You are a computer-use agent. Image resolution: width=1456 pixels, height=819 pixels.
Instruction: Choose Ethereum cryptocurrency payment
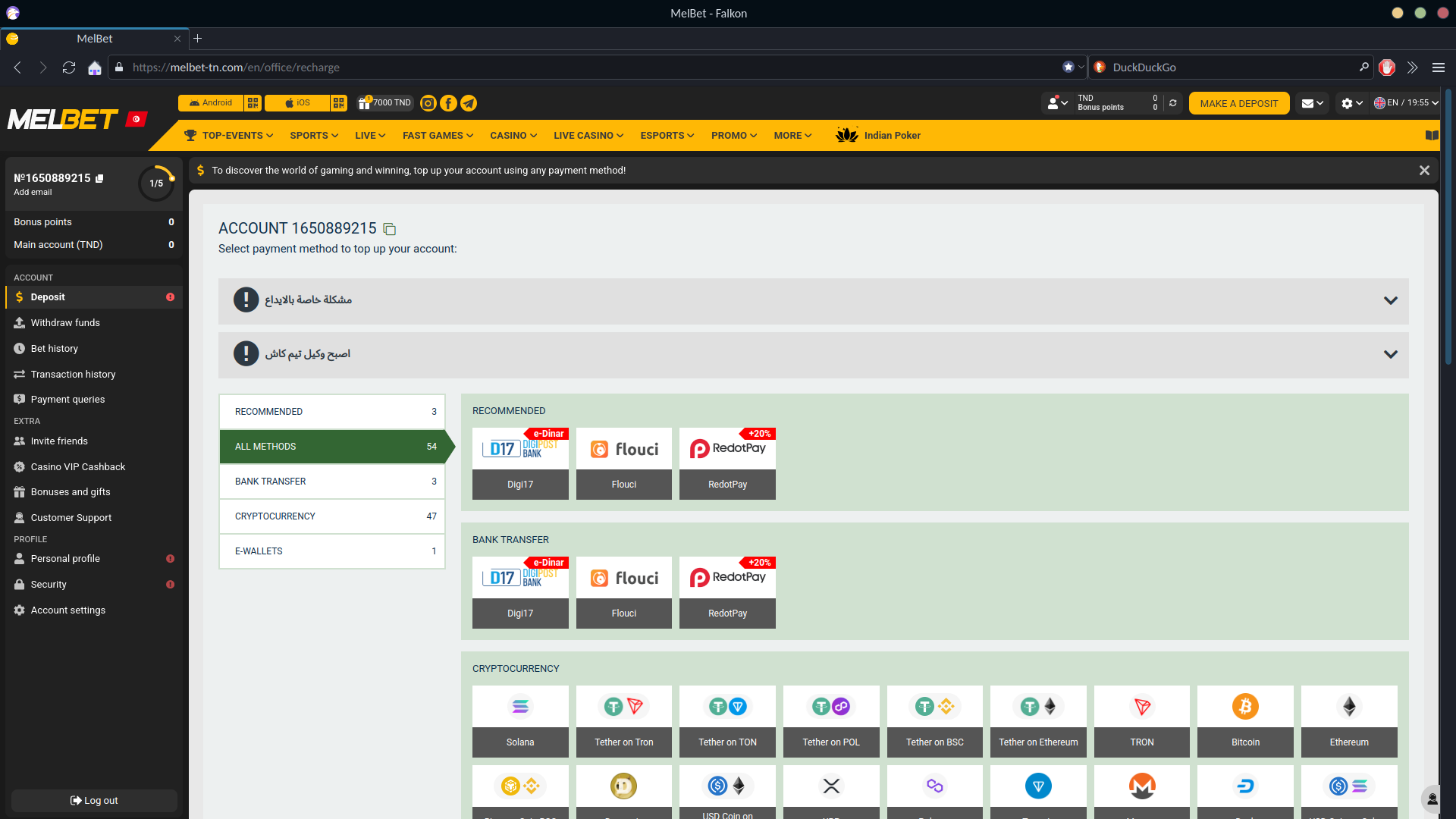[1349, 721]
